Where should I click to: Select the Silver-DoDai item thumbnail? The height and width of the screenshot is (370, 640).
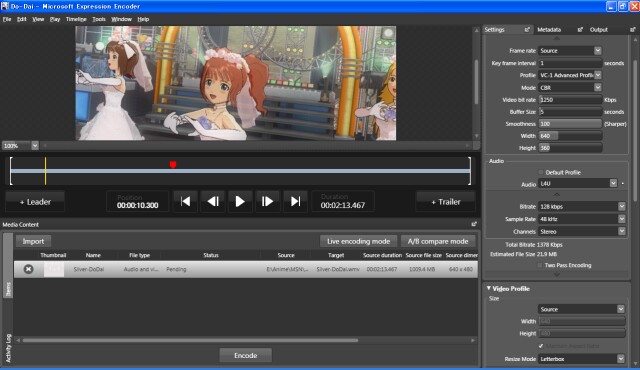[x=54, y=269]
